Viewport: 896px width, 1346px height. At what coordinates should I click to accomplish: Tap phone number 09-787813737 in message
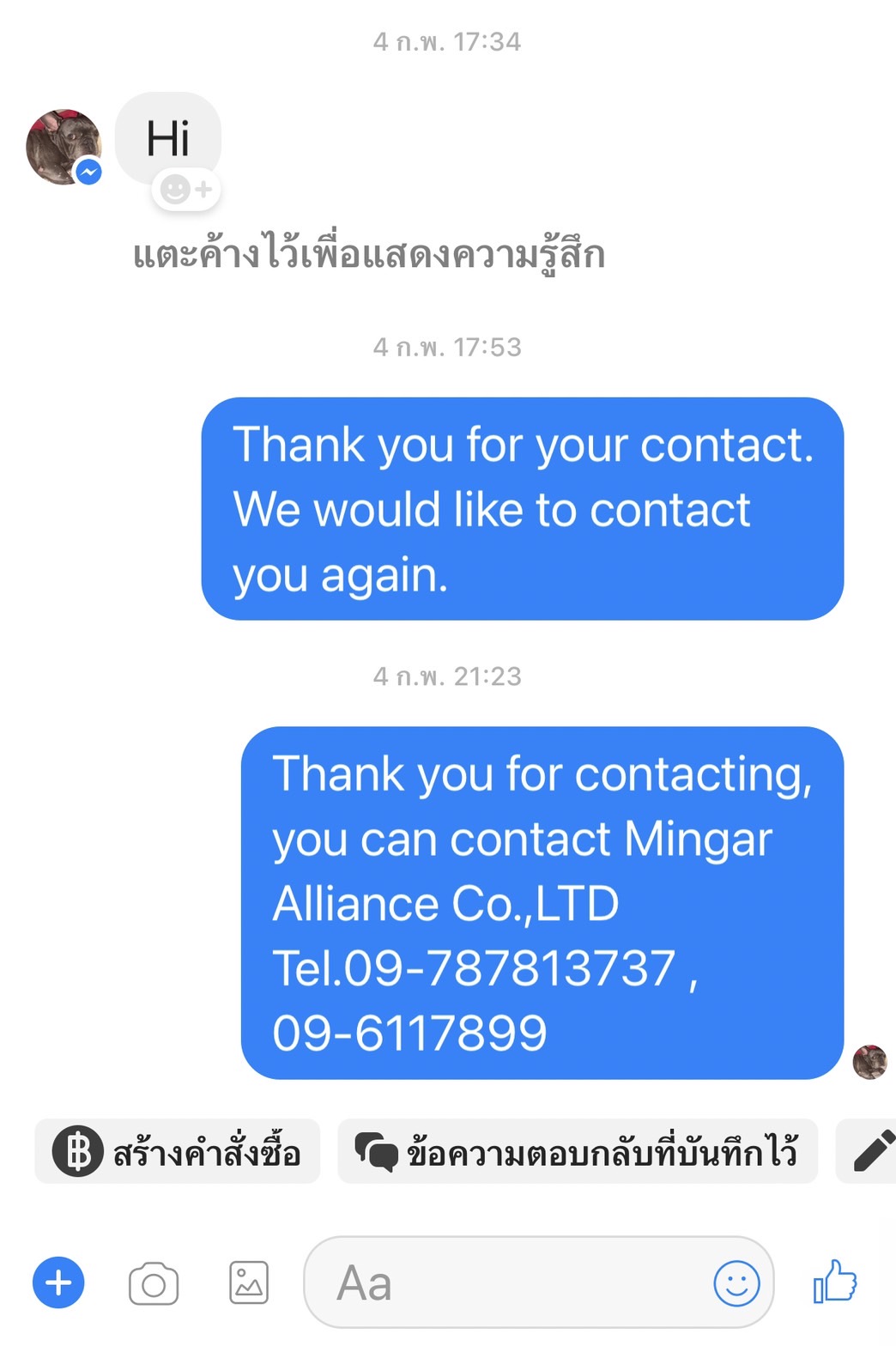coord(510,968)
